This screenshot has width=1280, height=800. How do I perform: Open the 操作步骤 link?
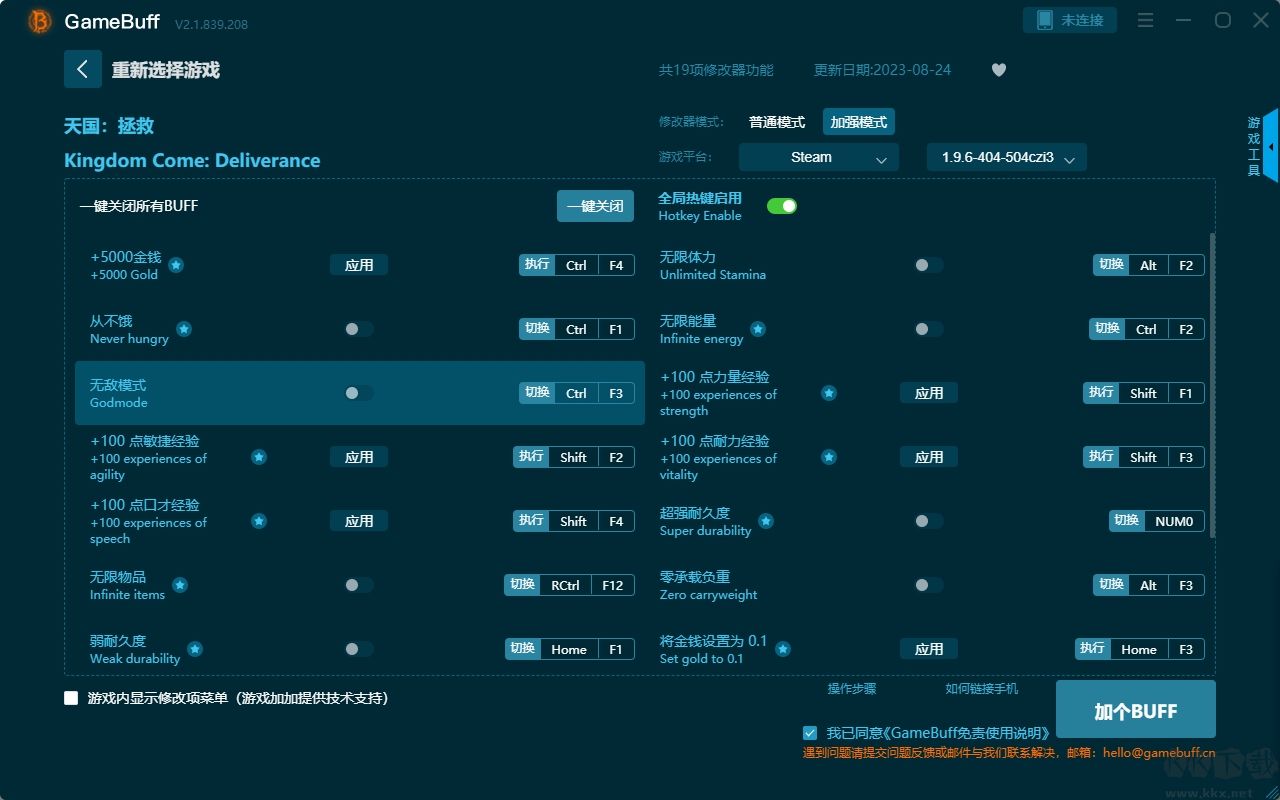(852, 689)
